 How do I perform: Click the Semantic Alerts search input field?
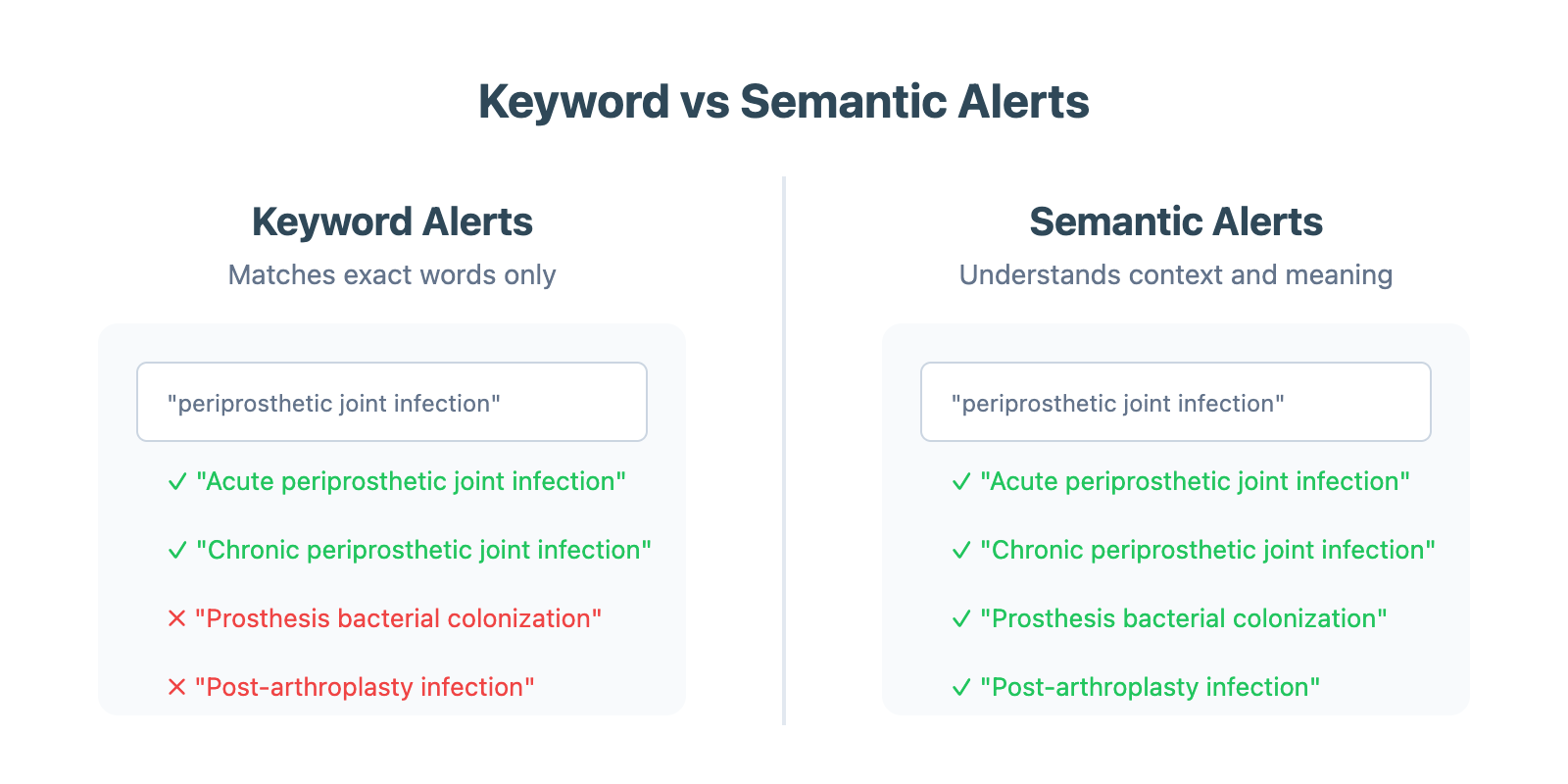[1176, 402]
